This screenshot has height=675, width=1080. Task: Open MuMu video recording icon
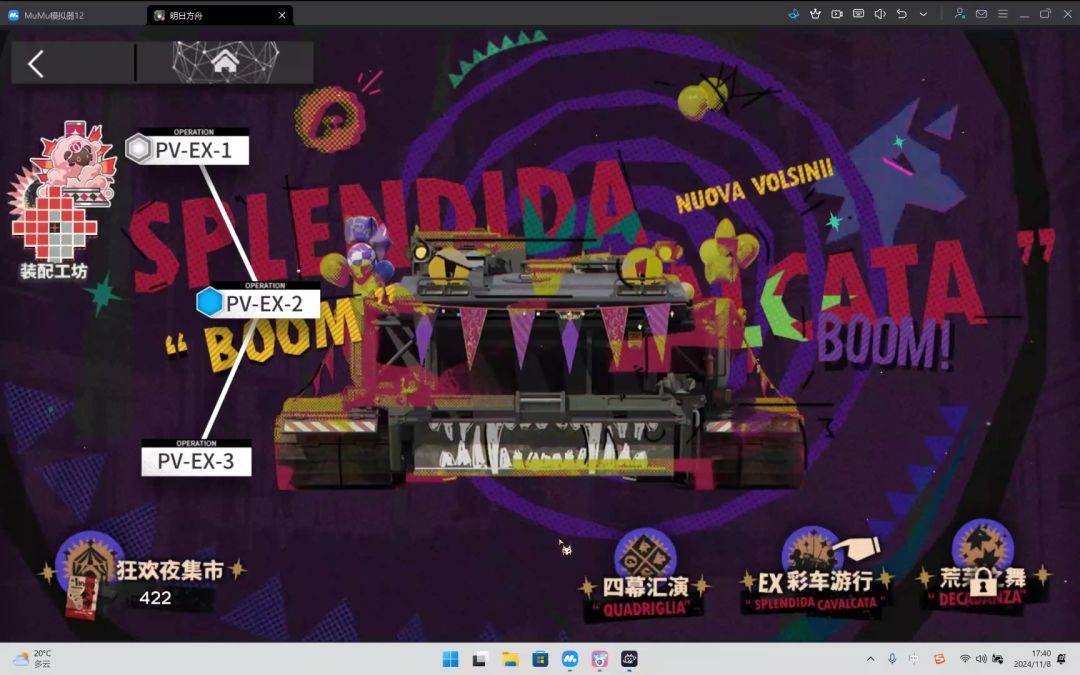pos(837,14)
